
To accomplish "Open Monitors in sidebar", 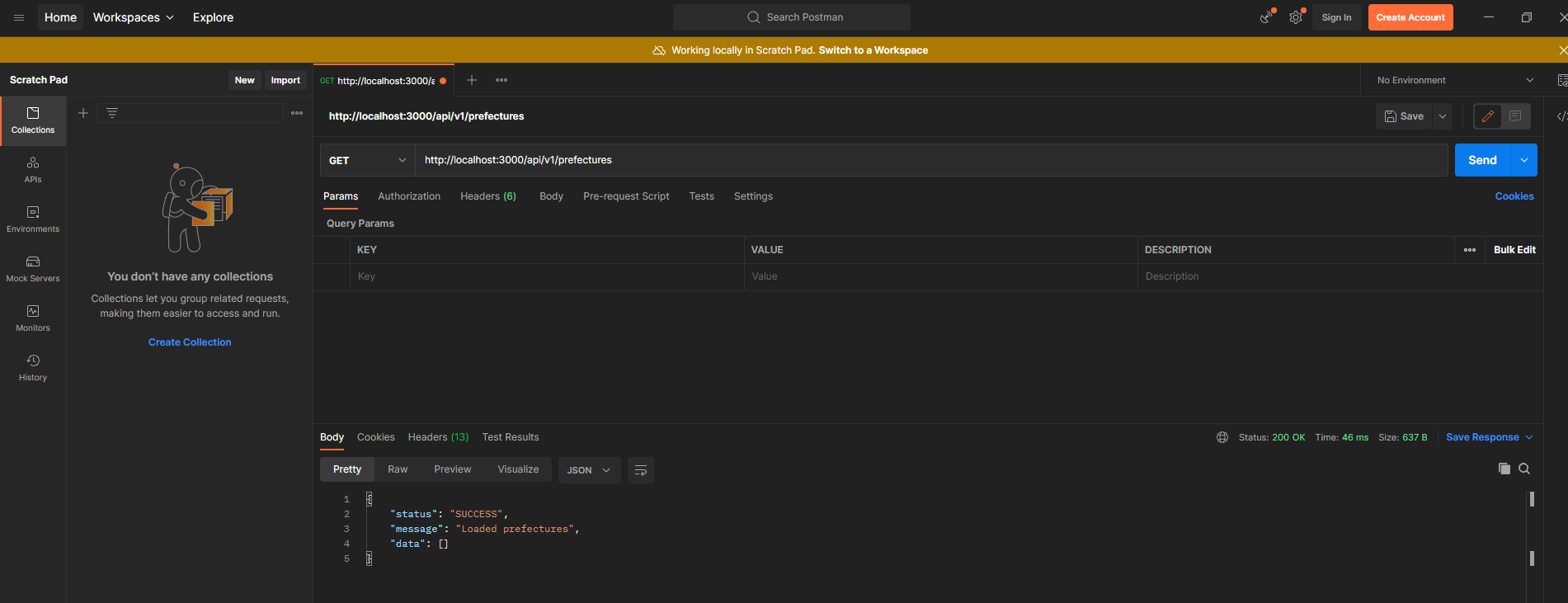I will coord(33,318).
